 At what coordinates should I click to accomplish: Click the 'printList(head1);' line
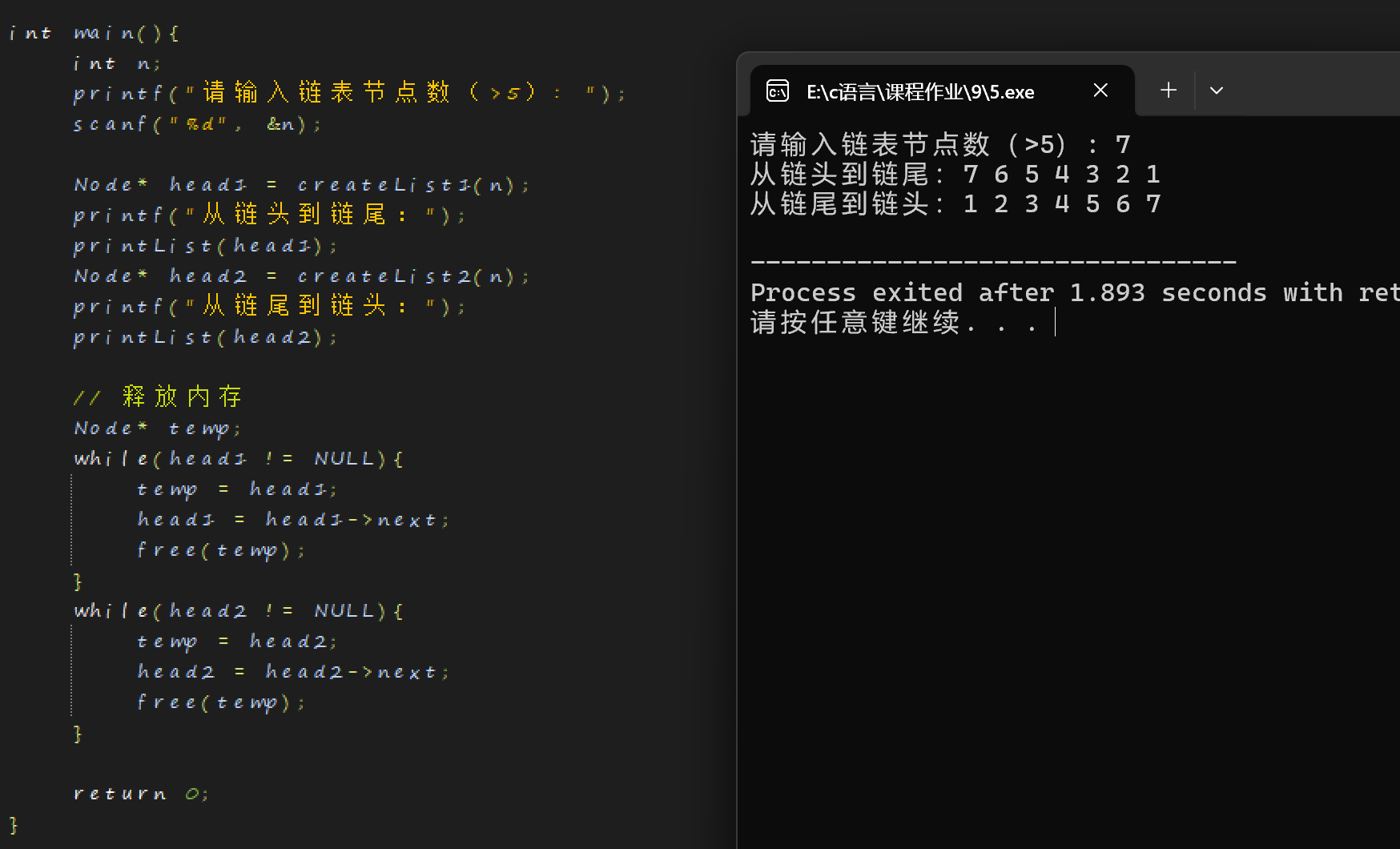pyautogui.click(x=206, y=247)
